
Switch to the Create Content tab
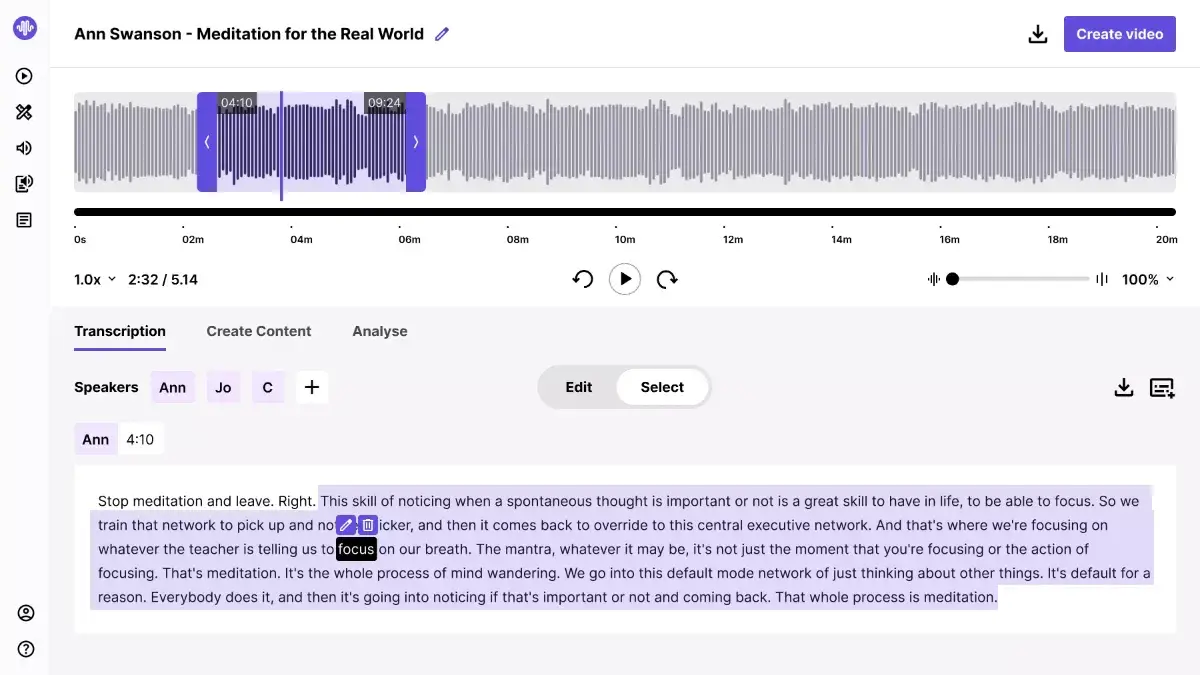coord(259,331)
